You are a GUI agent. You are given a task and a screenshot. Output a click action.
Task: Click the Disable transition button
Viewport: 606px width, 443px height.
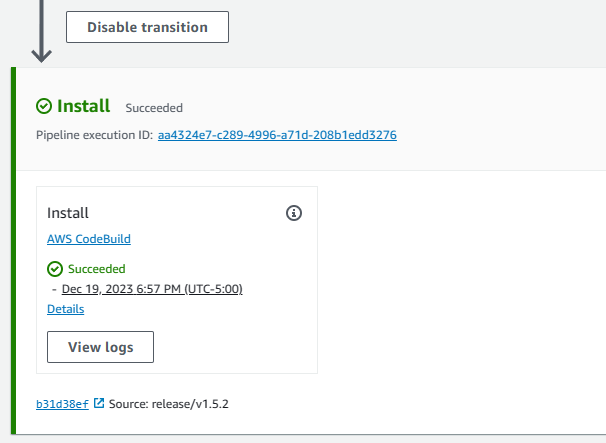pos(147,27)
